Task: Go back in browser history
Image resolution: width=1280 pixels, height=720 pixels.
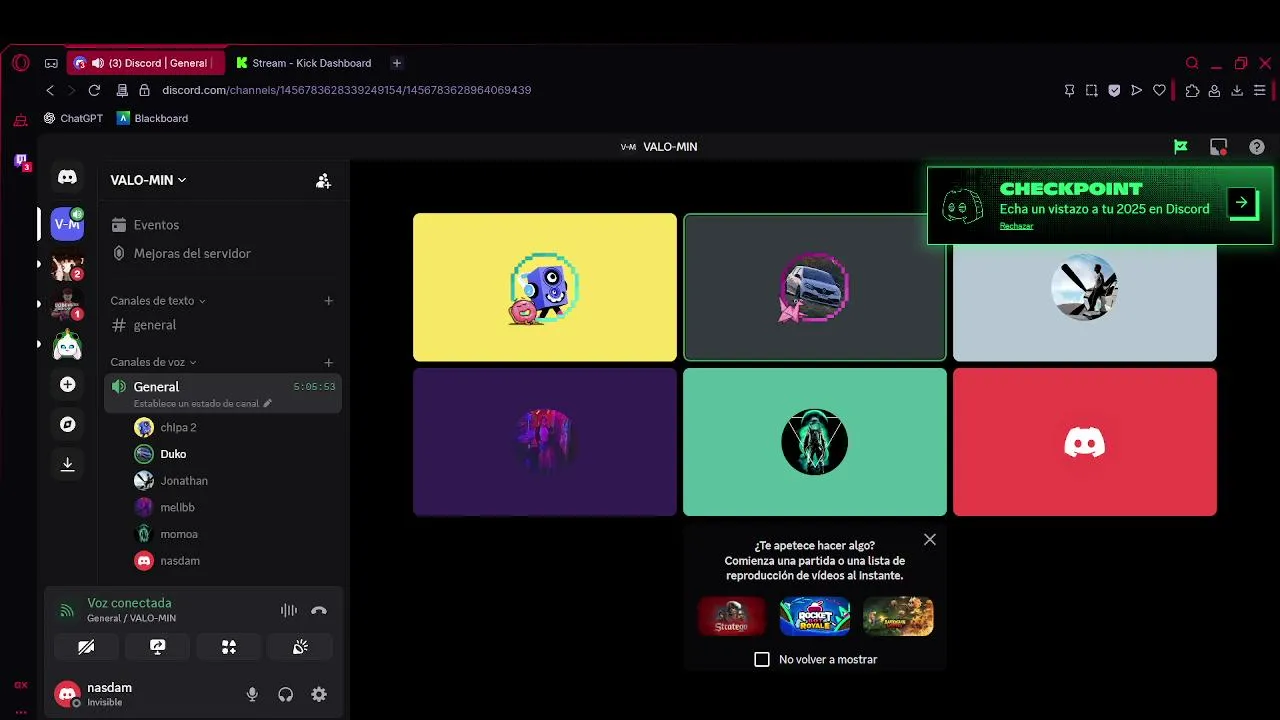Action: 50,90
